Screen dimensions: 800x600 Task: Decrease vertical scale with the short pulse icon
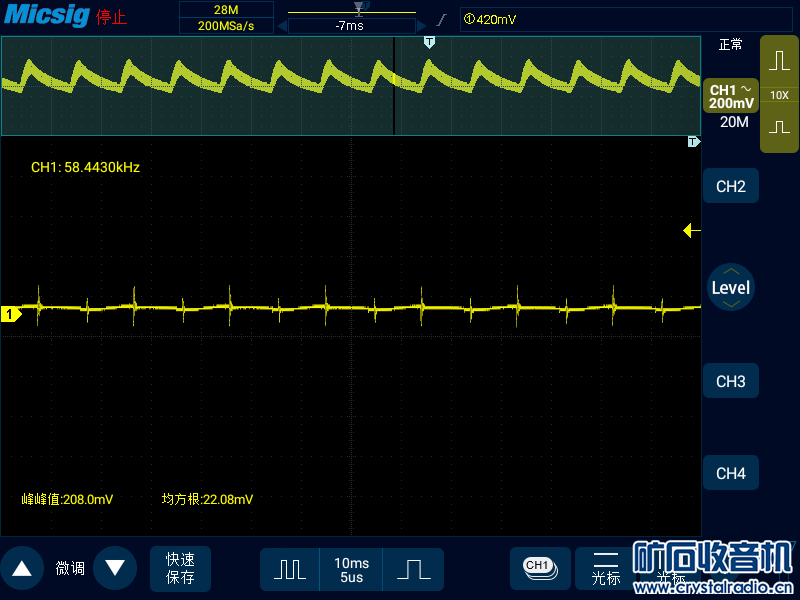coord(779,127)
